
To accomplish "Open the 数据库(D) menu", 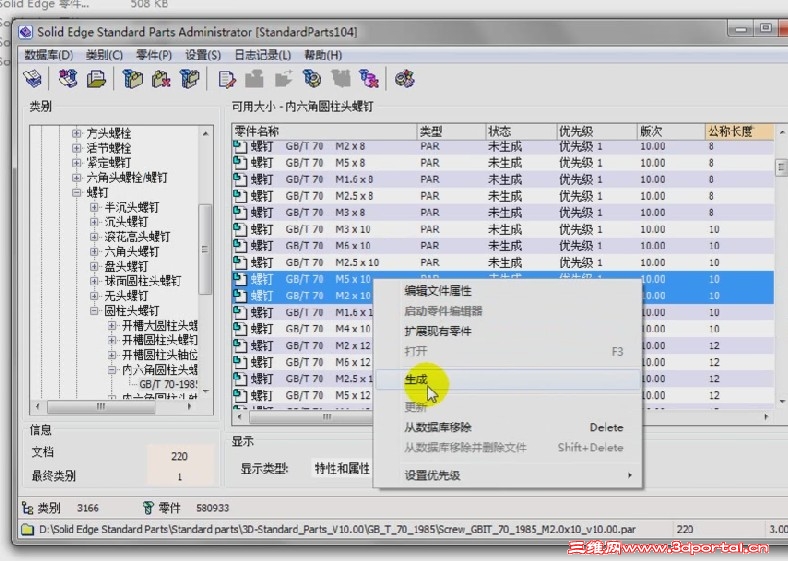I will 49,55.
